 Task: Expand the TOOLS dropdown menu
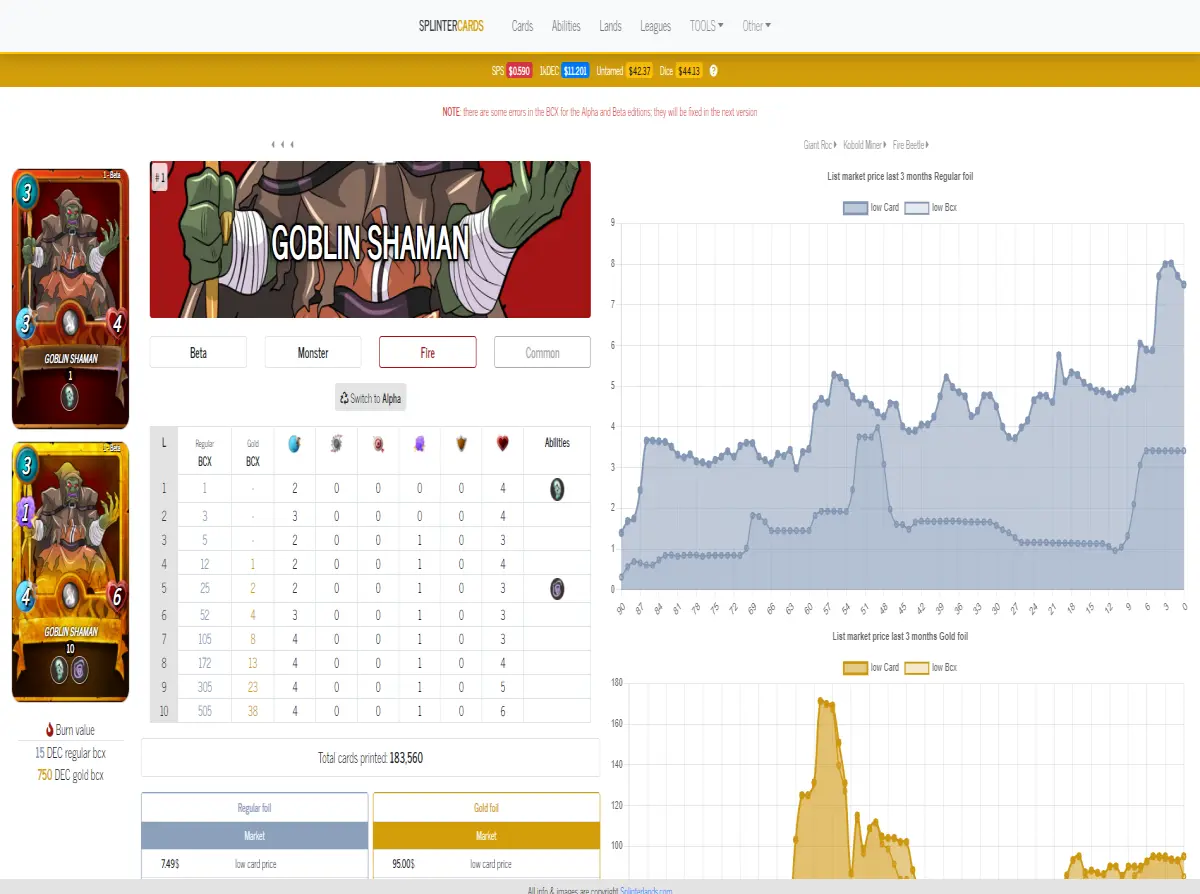click(x=706, y=26)
